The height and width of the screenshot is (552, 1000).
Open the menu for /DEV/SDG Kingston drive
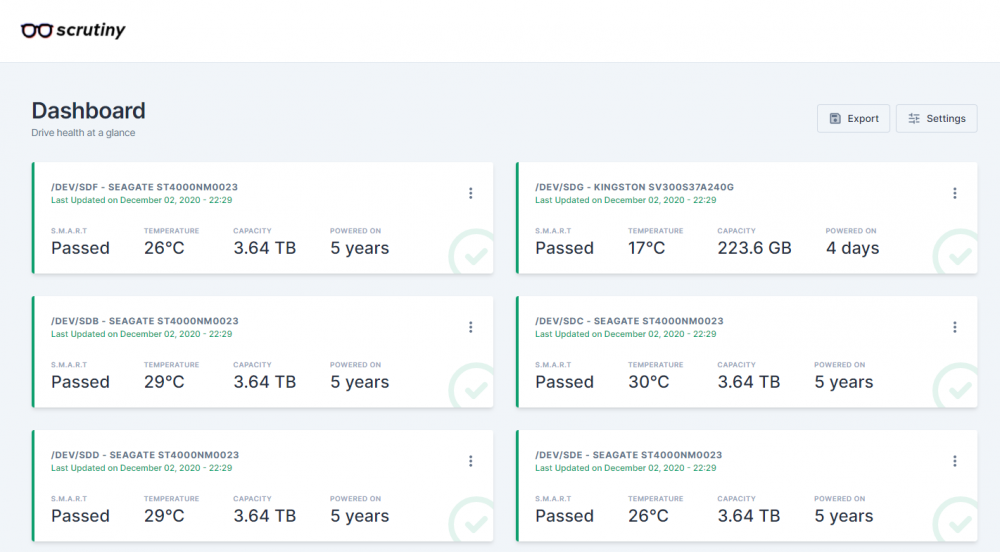coord(955,193)
